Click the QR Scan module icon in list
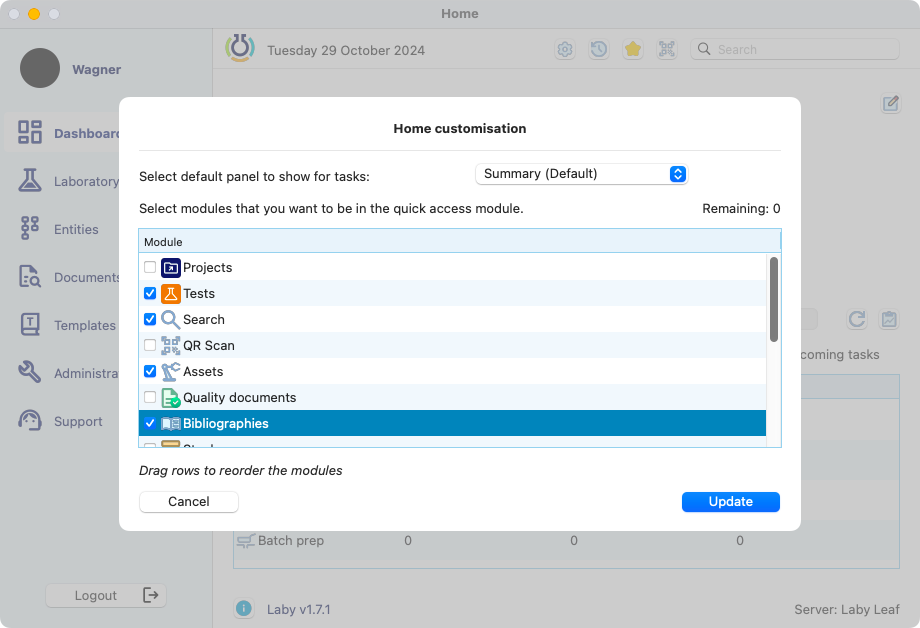The width and height of the screenshot is (920, 628). pyautogui.click(x=171, y=346)
